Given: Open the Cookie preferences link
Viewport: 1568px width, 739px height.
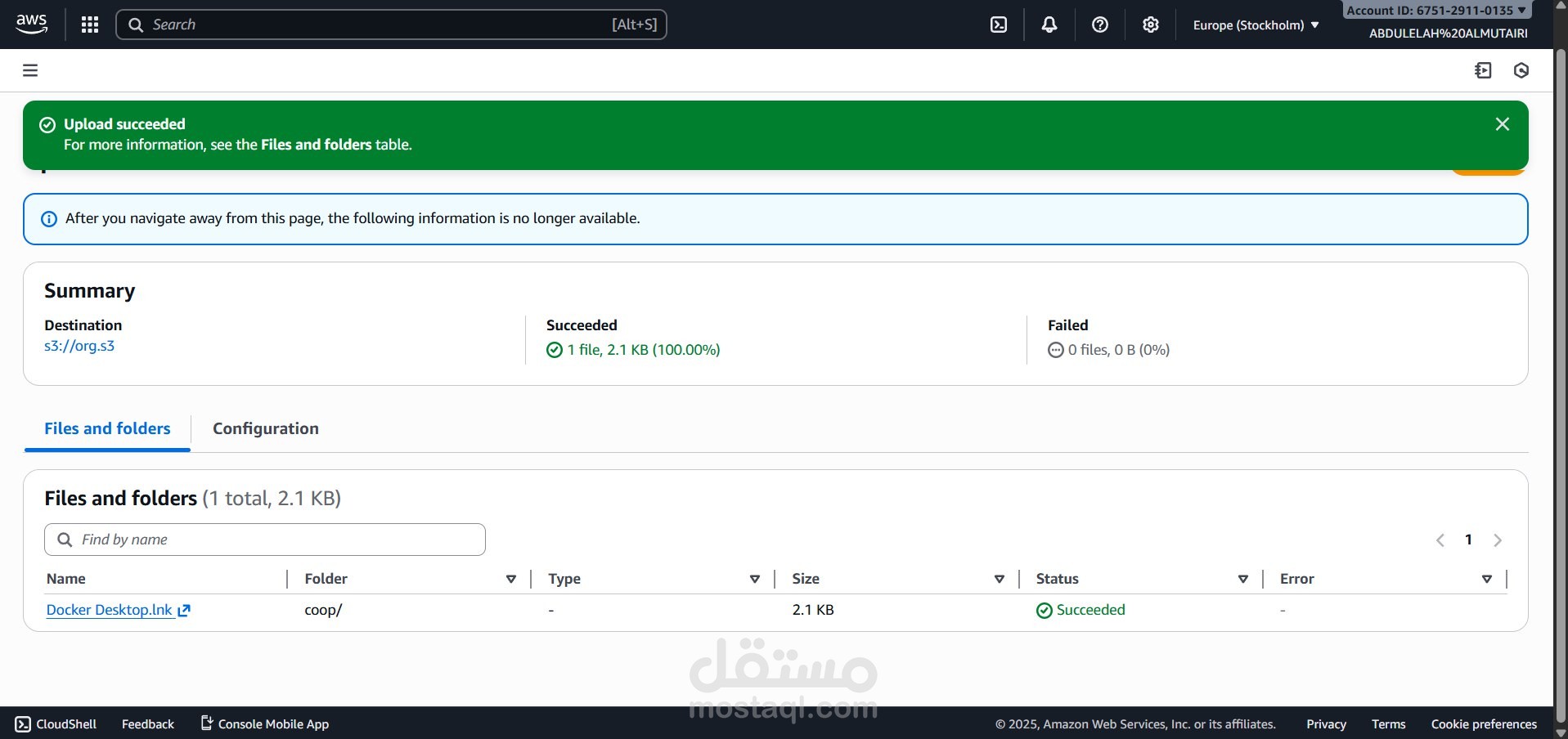Looking at the screenshot, I should point(1484,723).
